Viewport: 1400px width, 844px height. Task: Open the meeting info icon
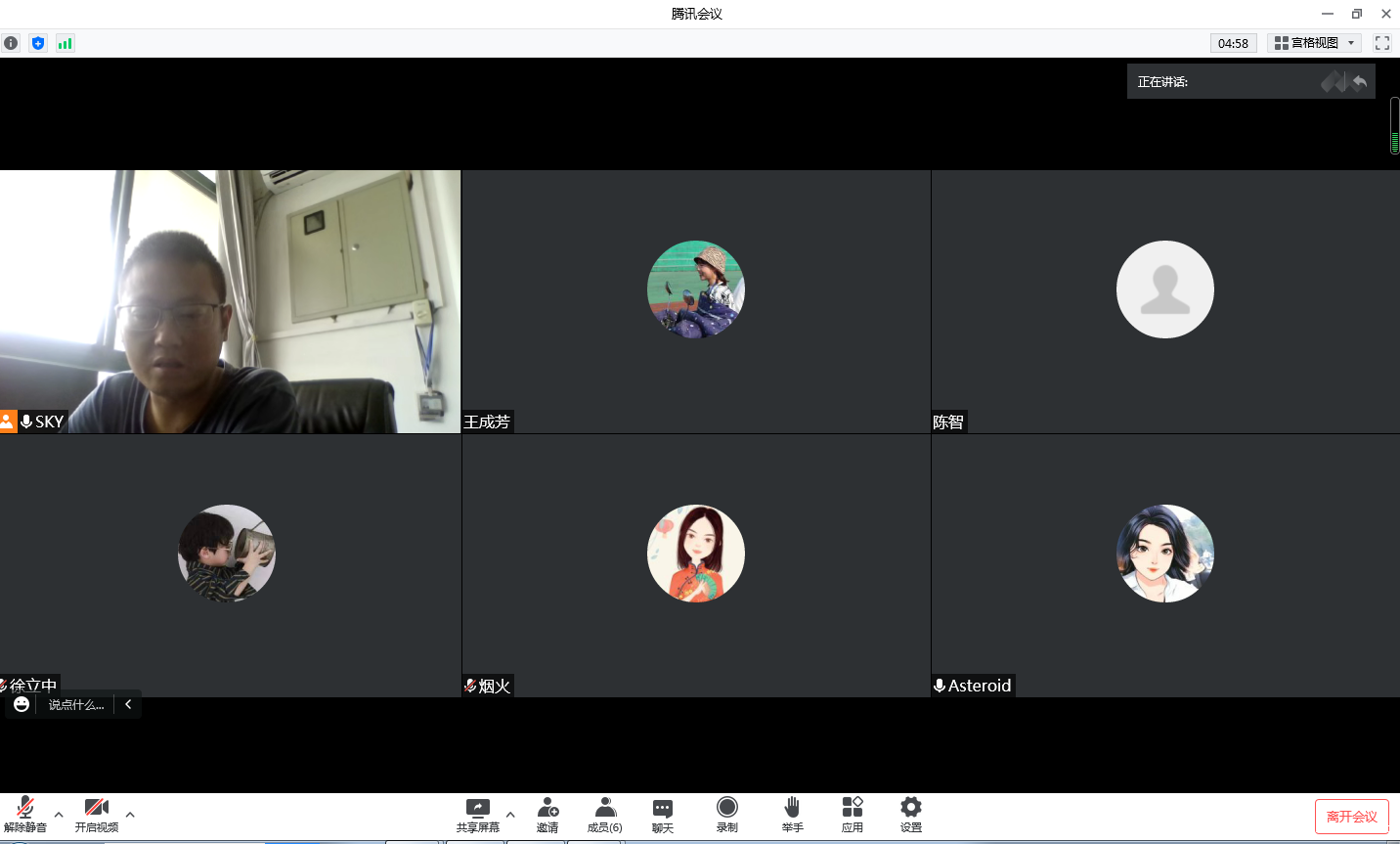11,43
